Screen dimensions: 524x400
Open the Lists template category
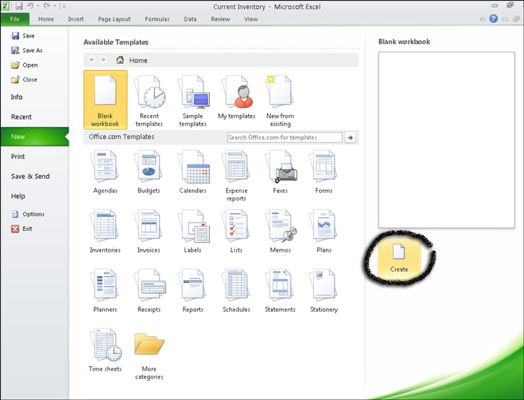click(236, 231)
